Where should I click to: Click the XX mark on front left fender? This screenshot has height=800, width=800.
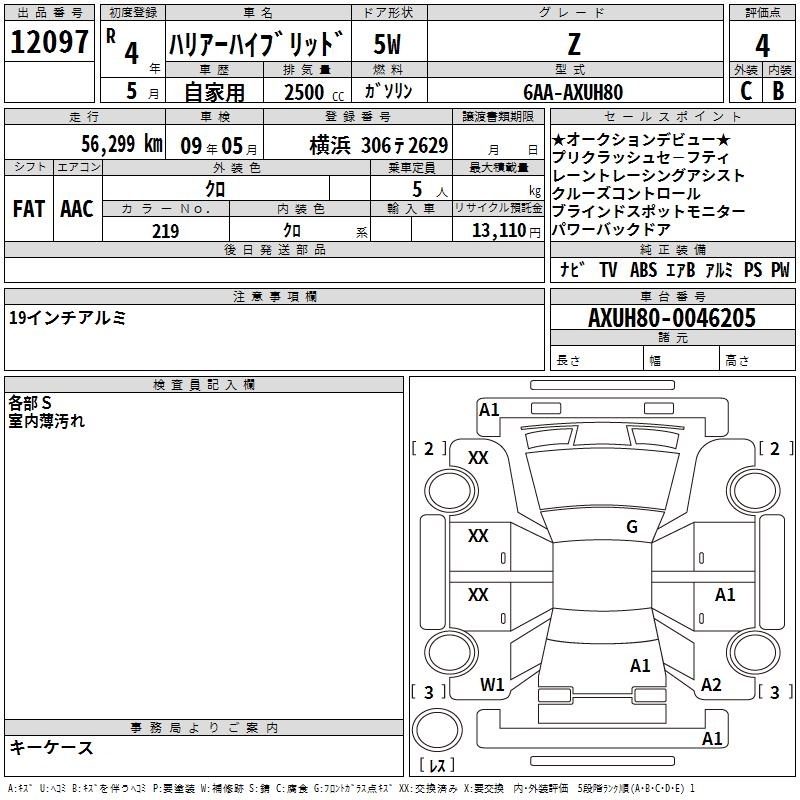478,458
